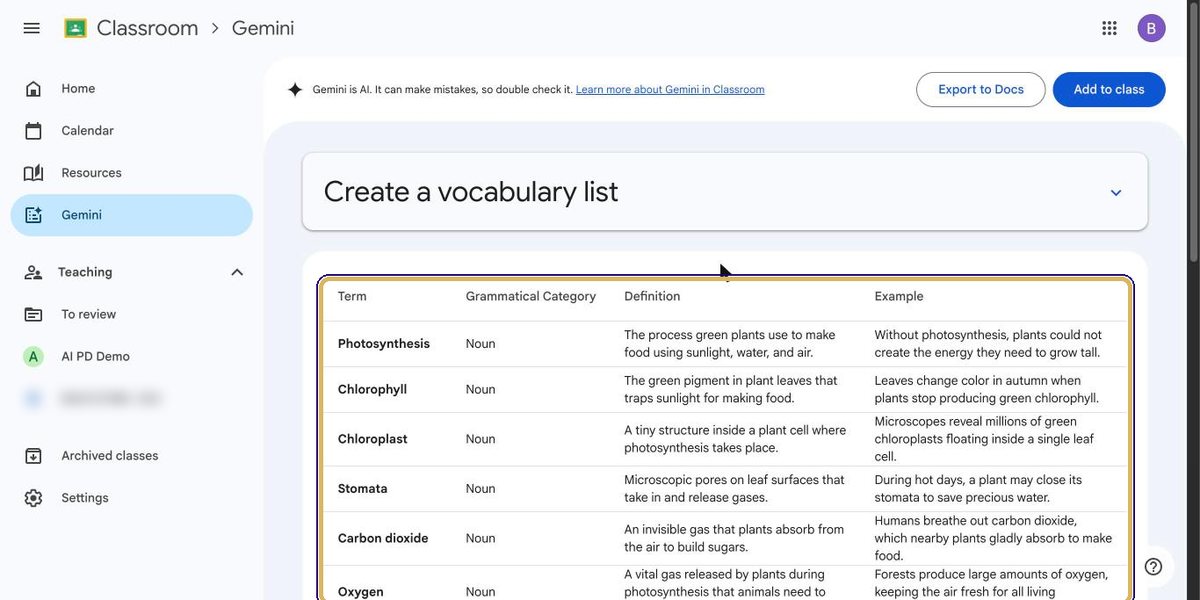The width and height of the screenshot is (1200, 600).
Task: Open Calendar from the sidebar
Action: pos(132,131)
